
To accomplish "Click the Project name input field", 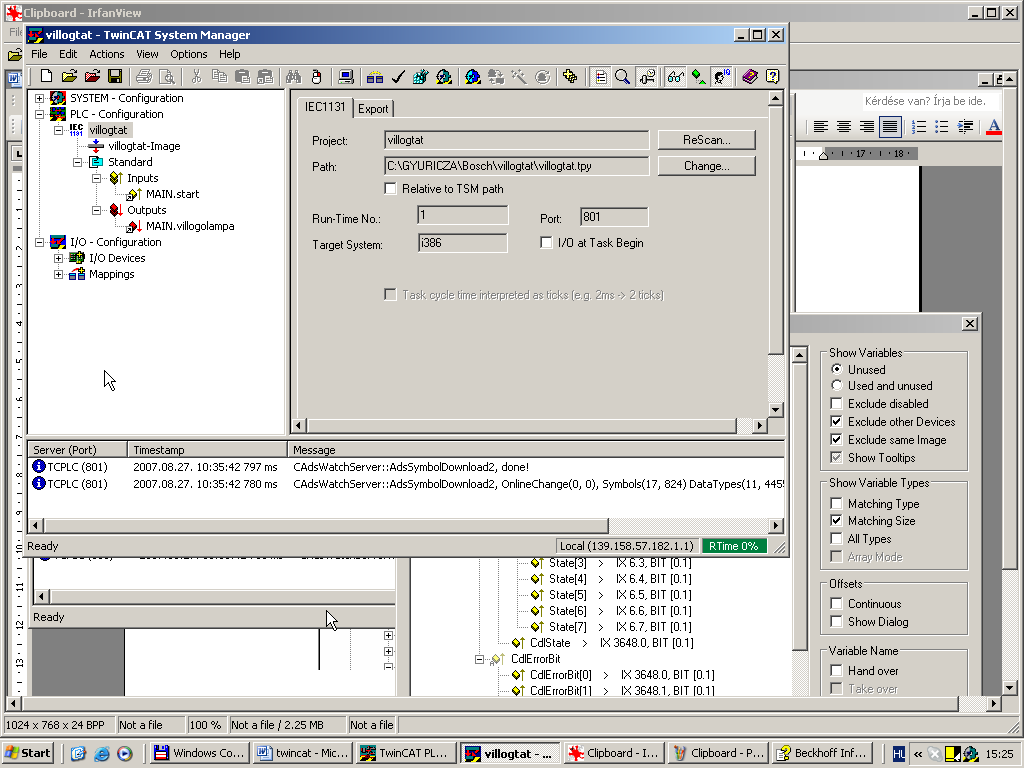I will (x=517, y=140).
